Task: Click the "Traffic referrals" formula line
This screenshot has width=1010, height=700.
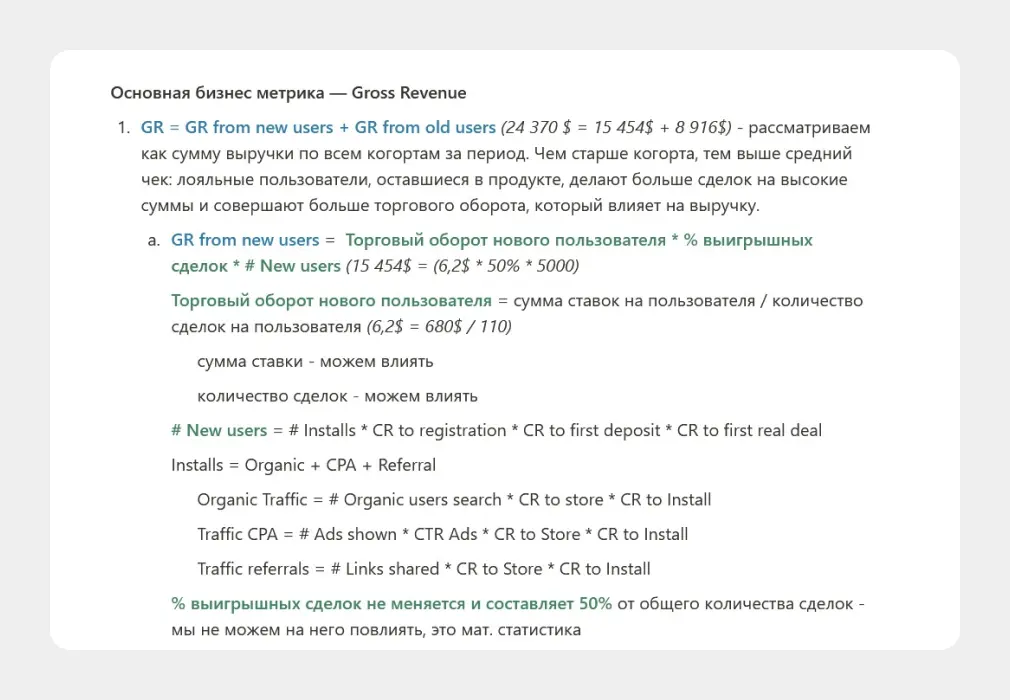Action: 423,569
